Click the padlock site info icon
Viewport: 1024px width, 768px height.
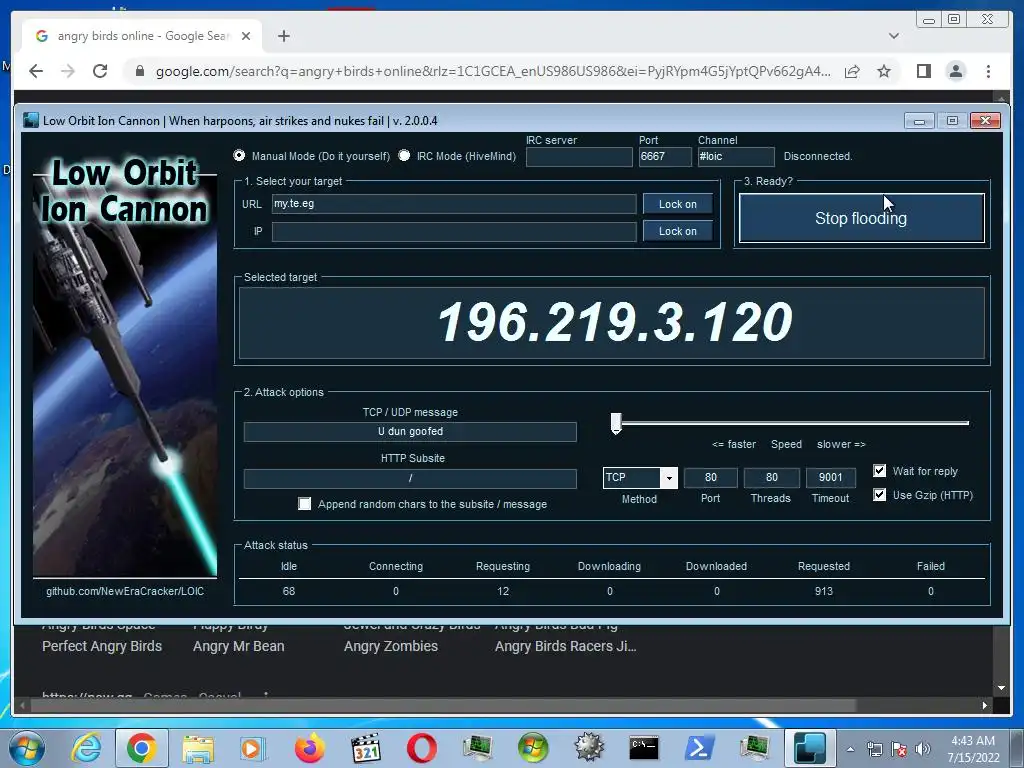(x=140, y=71)
